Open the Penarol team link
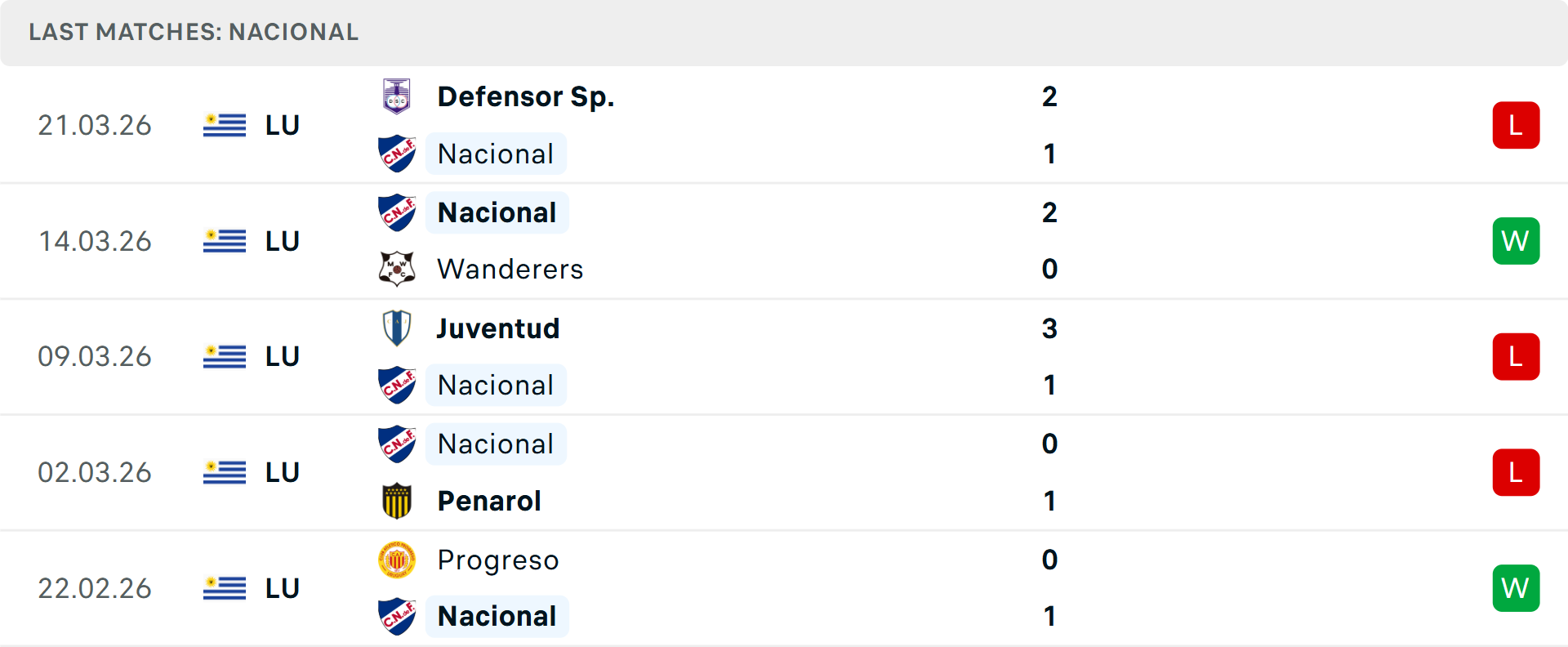This screenshot has height=647, width=1568. click(489, 501)
